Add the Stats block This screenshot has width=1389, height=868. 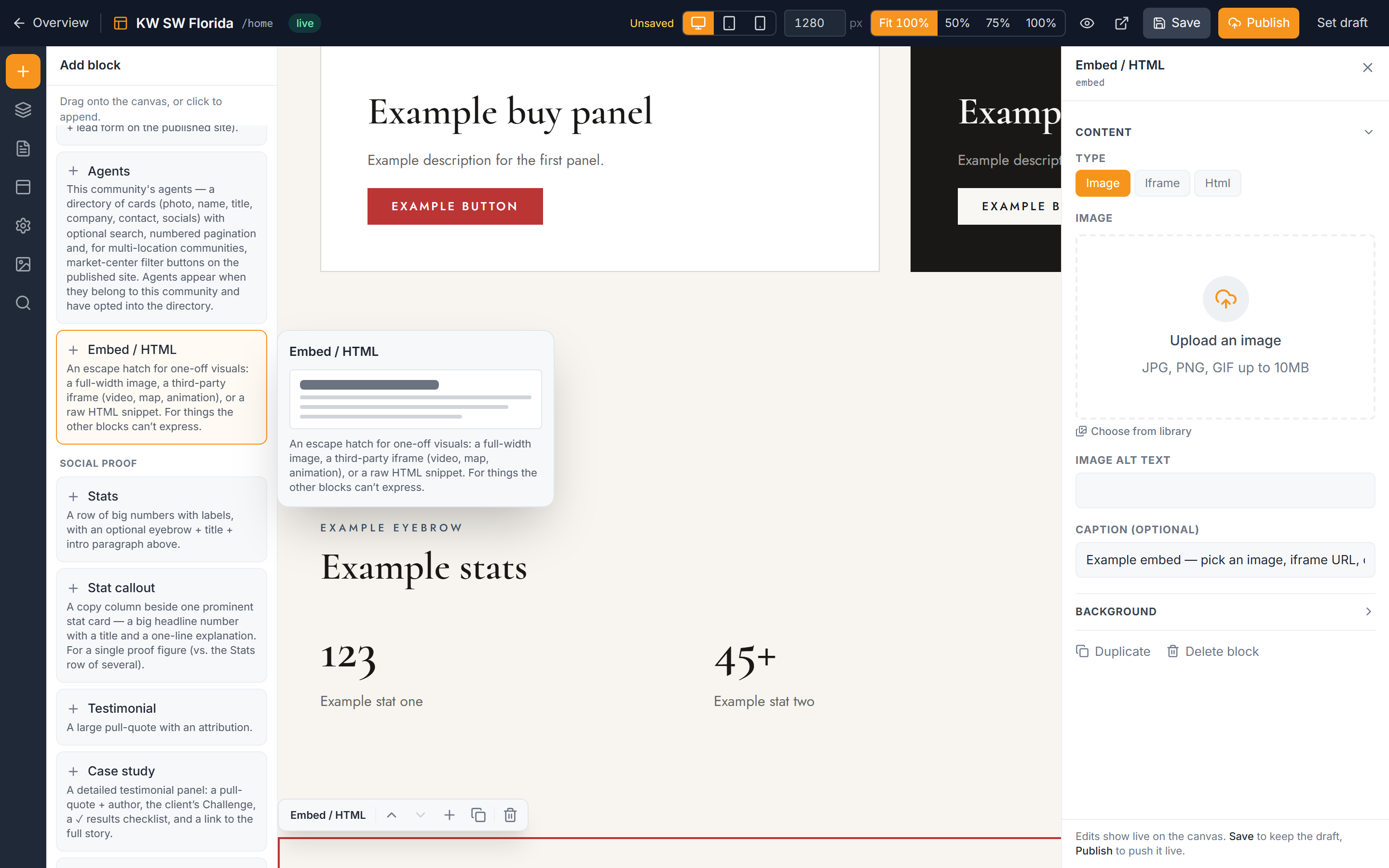161,519
